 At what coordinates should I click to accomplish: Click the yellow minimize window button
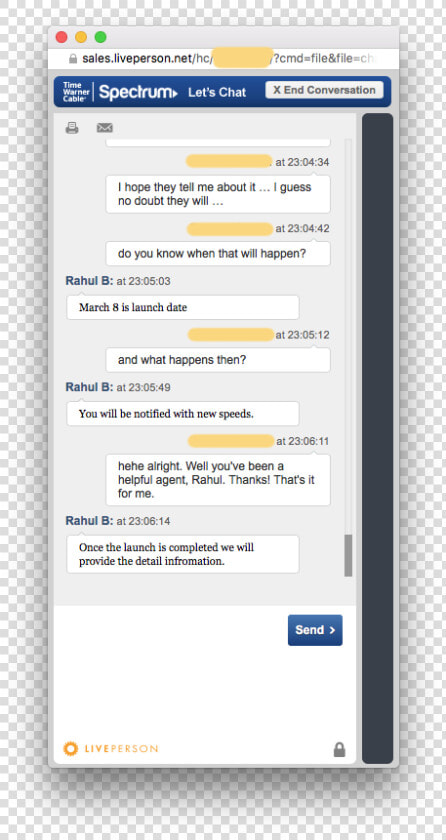(x=81, y=37)
